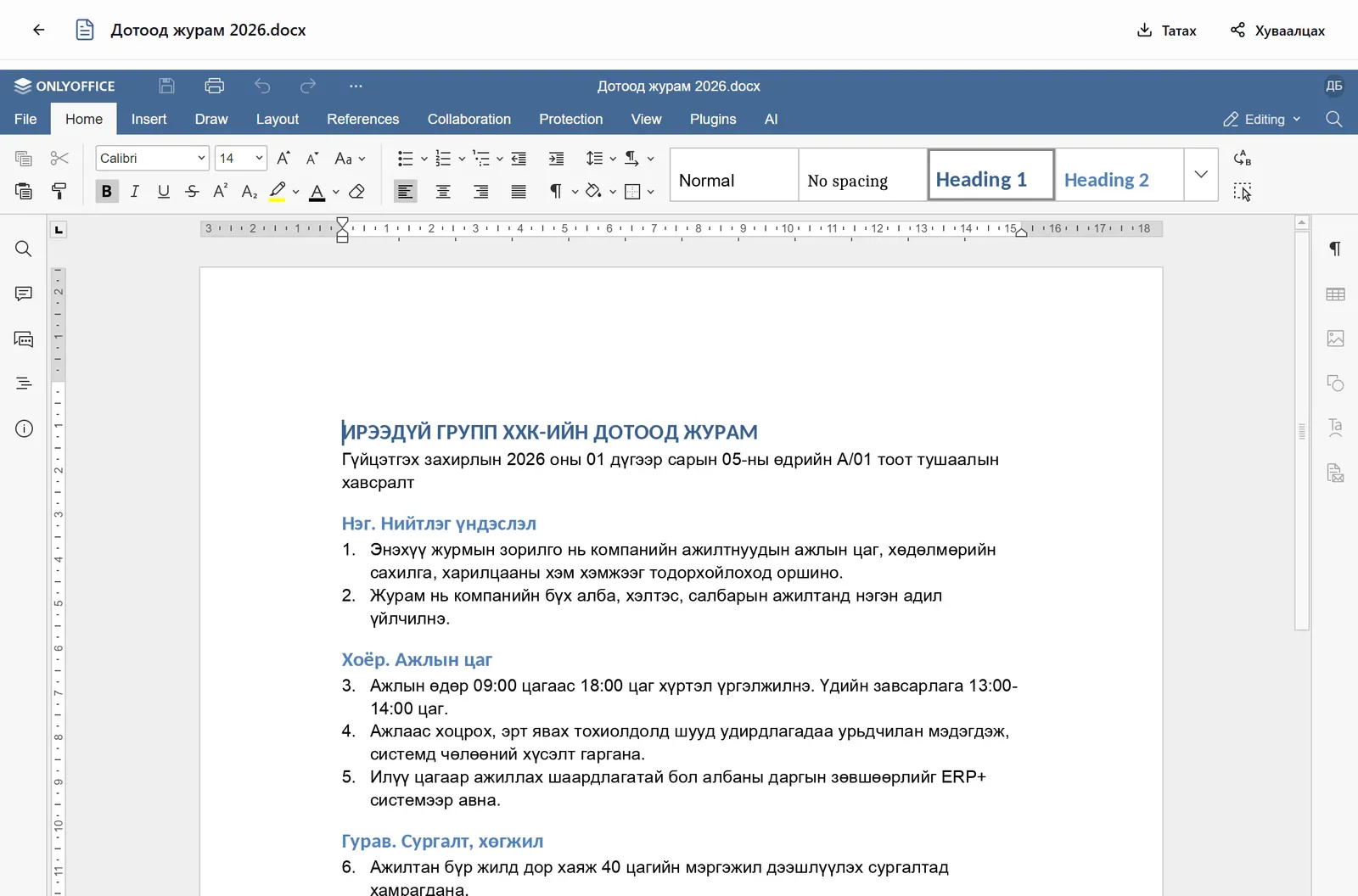
Task: Open table settings in right sidebar
Action: tap(1335, 294)
